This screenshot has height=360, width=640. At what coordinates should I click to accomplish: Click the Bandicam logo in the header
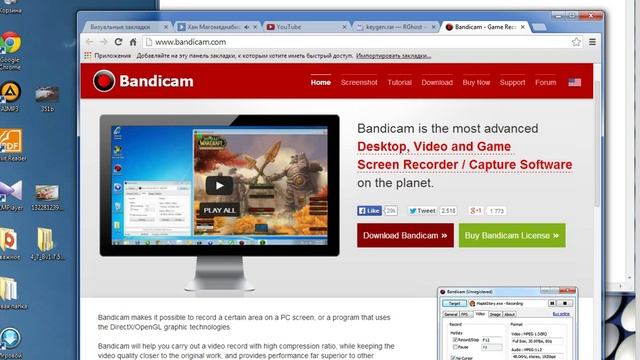[143, 81]
